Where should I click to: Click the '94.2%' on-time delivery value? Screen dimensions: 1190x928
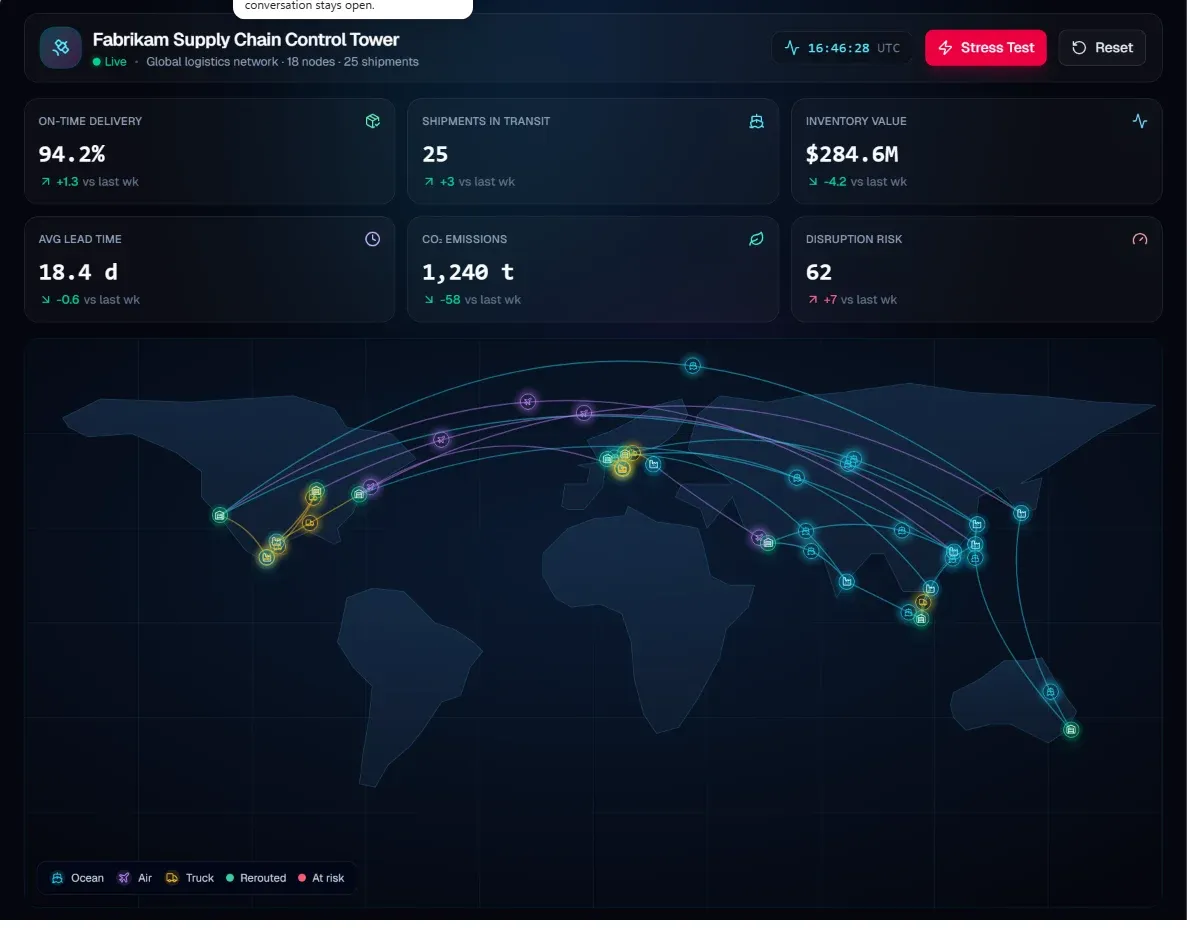click(72, 155)
